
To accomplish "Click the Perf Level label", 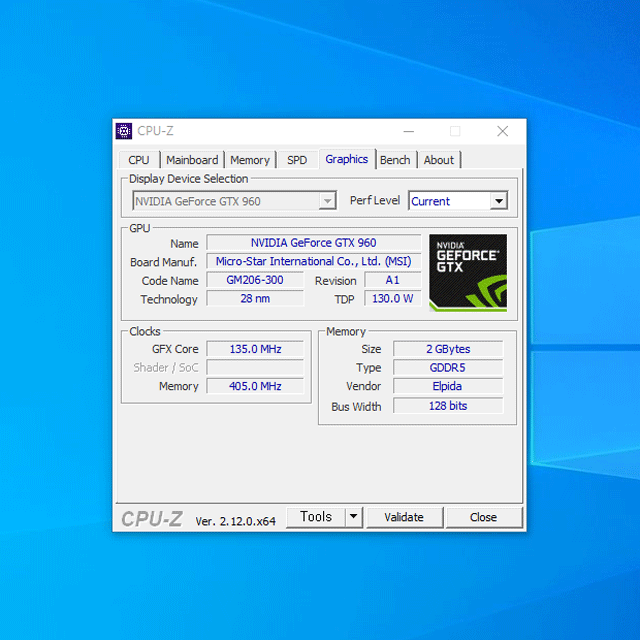I will pyautogui.click(x=375, y=200).
